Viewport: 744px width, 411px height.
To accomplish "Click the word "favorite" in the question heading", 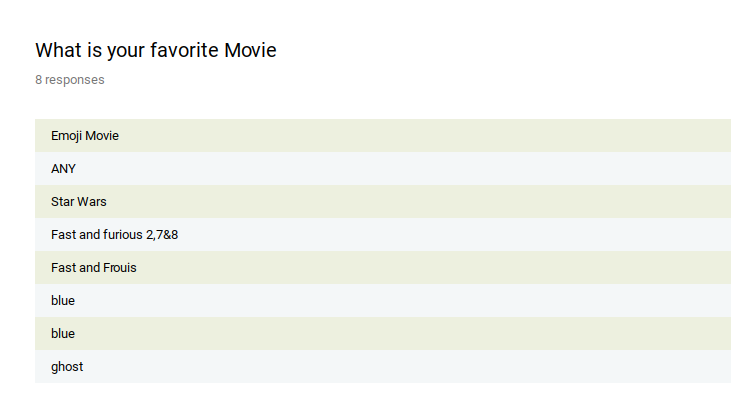I will [184, 50].
